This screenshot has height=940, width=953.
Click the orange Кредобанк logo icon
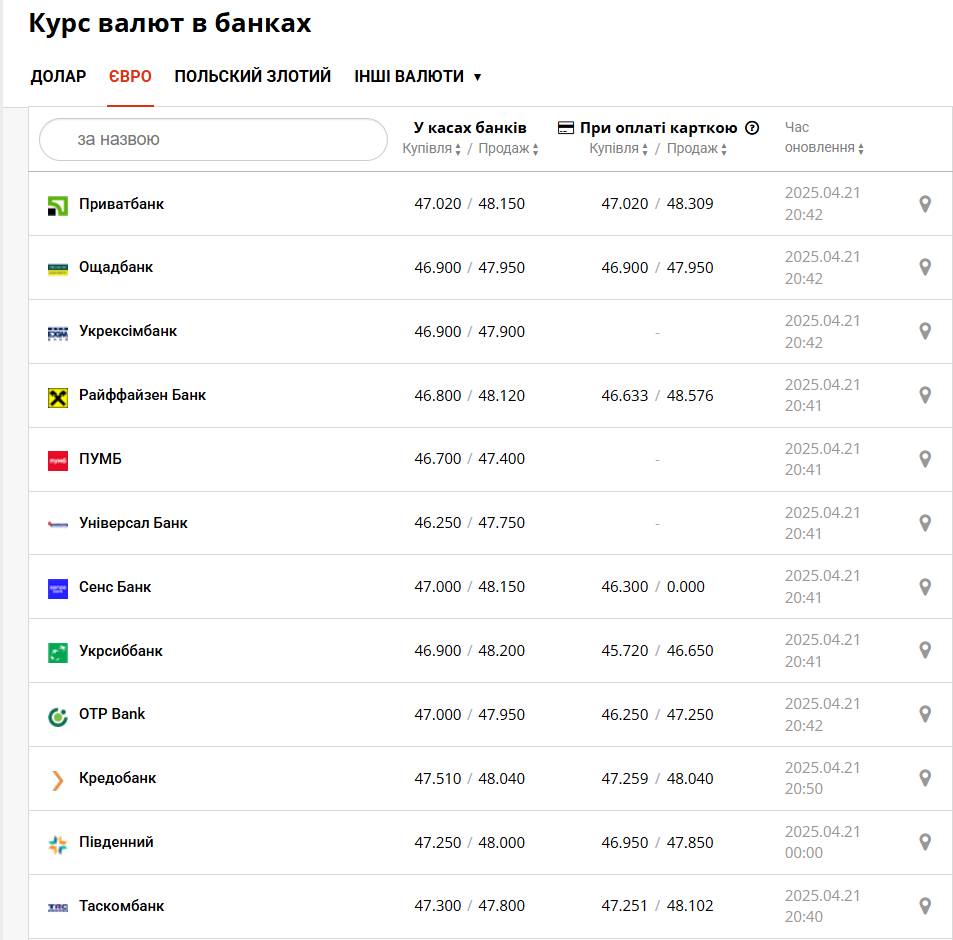click(x=58, y=780)
